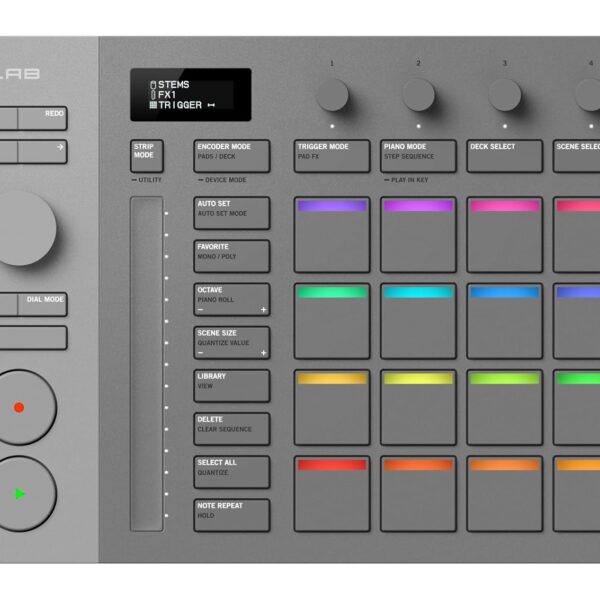Screen dimensions: 600x600
Task: Switch to ENCODER MODE
Action: tap(232, 156)
